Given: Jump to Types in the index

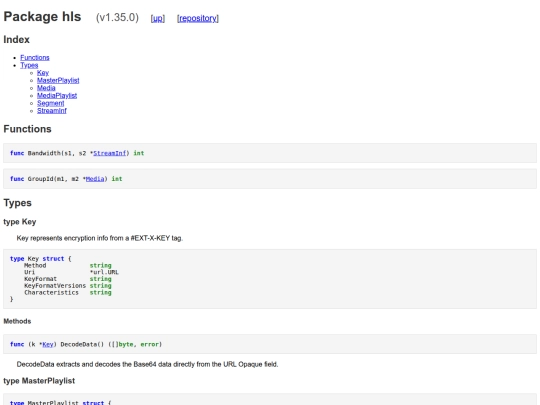Looking at the screenshot, I should pyautogui.click(x=29, y=65).
